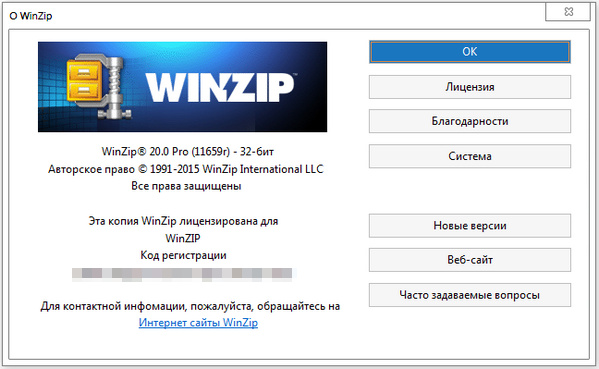Click the Код регистрации label

click(183, 256)
